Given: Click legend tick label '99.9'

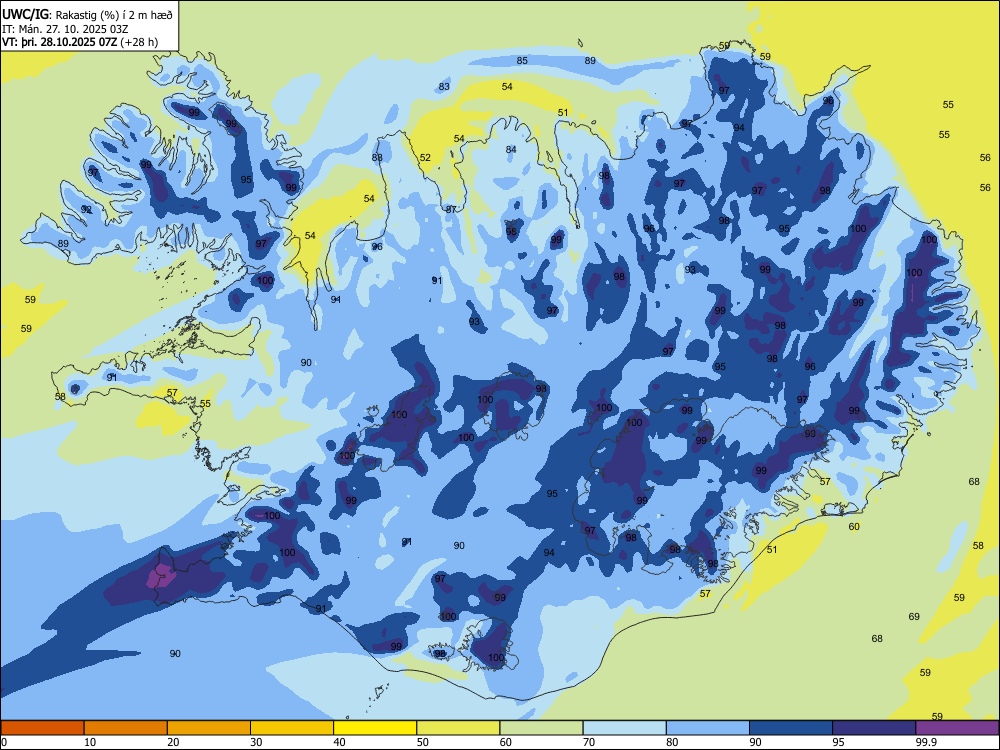Looking at the screenshot, I should (x=926, y=742).
